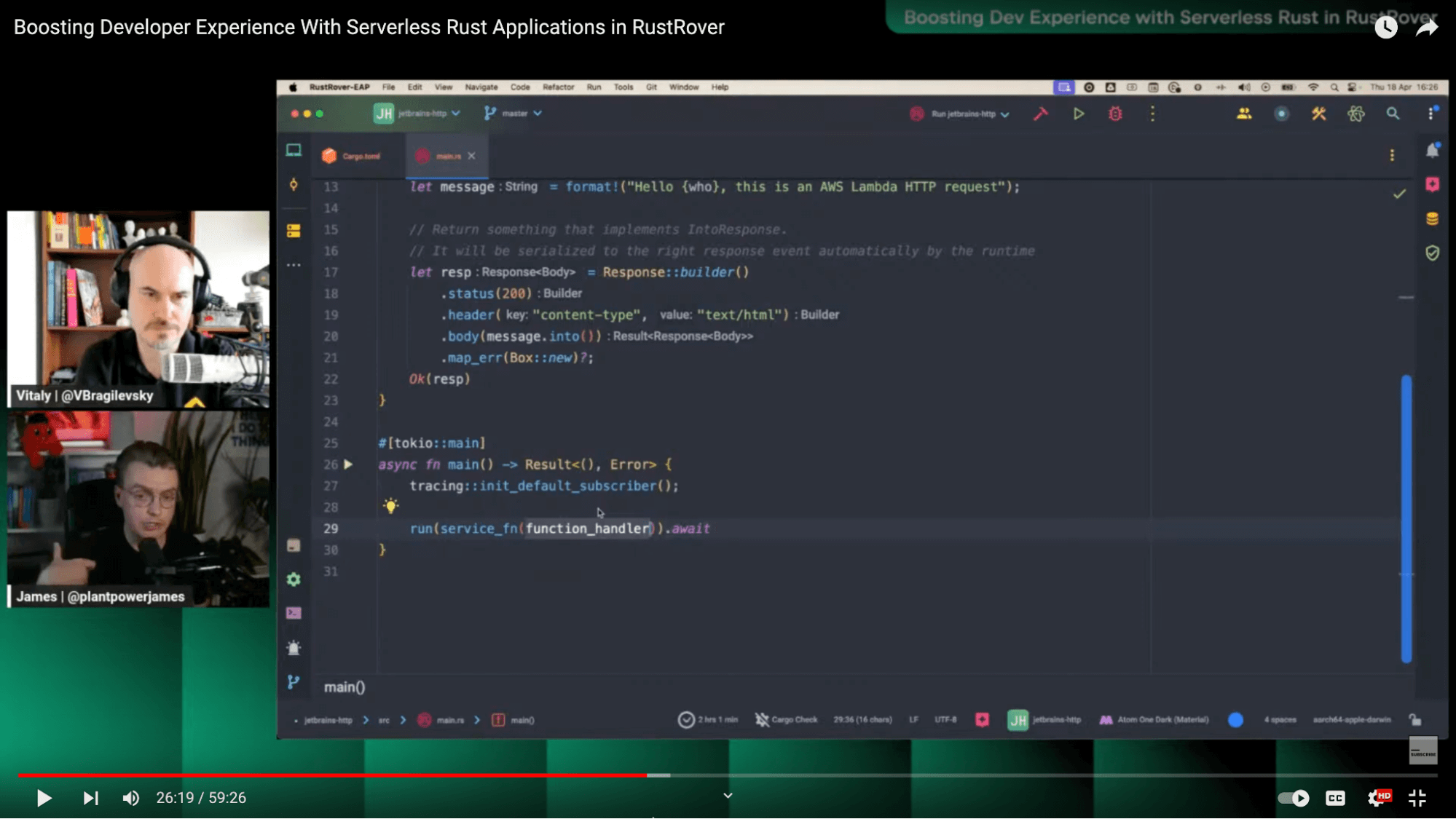Open Search Everywhere magnifier icon
1456x819 pixels.
tap(1393, 114)
